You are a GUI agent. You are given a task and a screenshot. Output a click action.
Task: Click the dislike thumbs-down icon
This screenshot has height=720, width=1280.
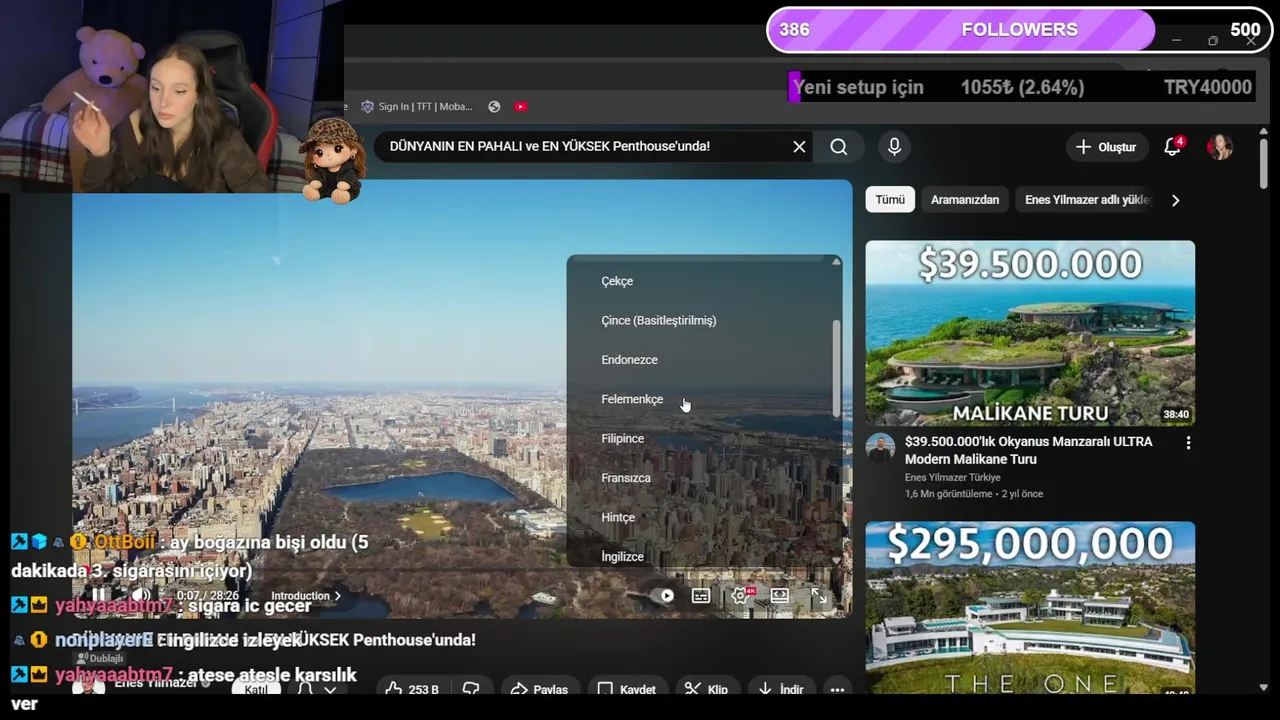(471, 689)
